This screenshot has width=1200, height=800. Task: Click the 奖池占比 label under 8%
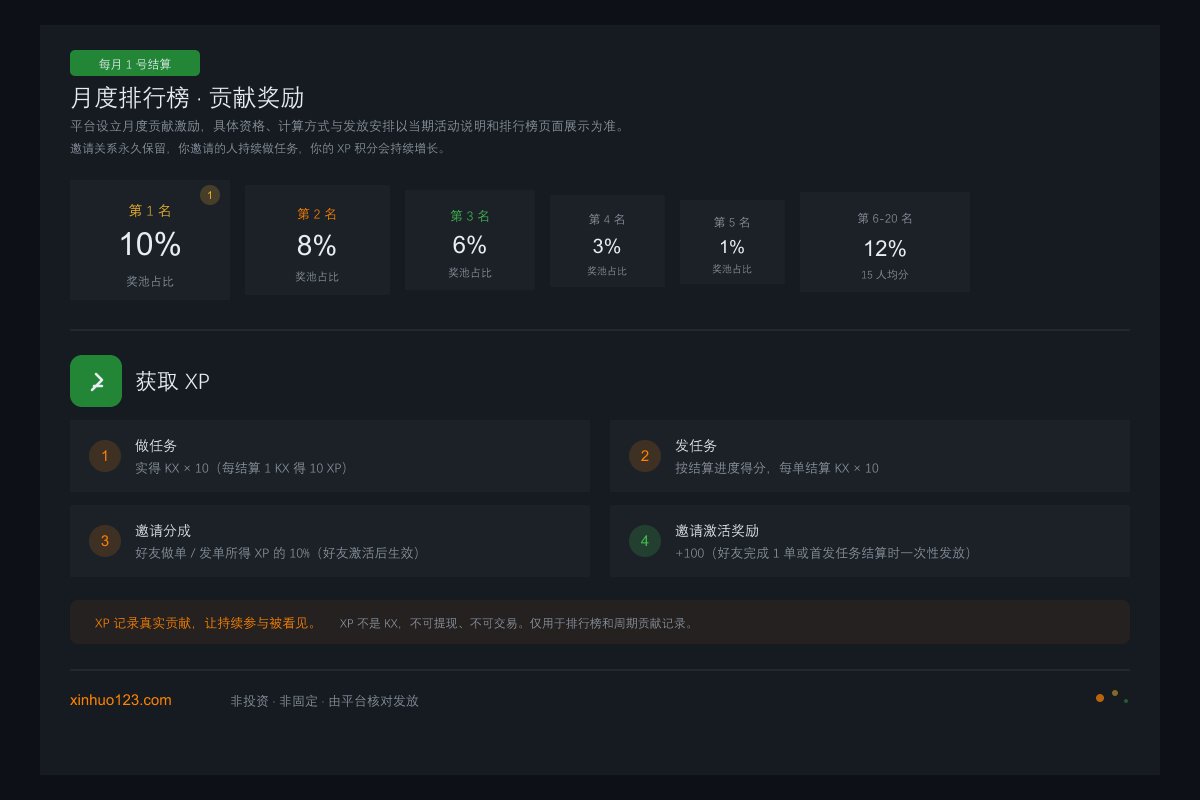[317, 277]
